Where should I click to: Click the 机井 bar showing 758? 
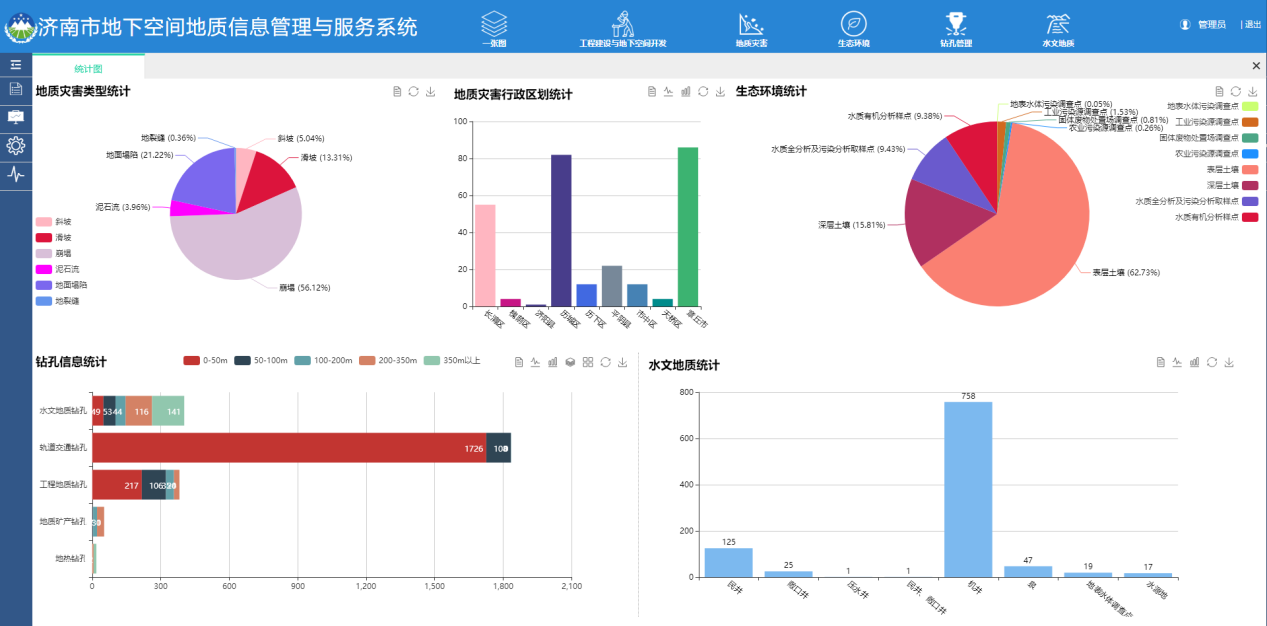tap(968, 488)
